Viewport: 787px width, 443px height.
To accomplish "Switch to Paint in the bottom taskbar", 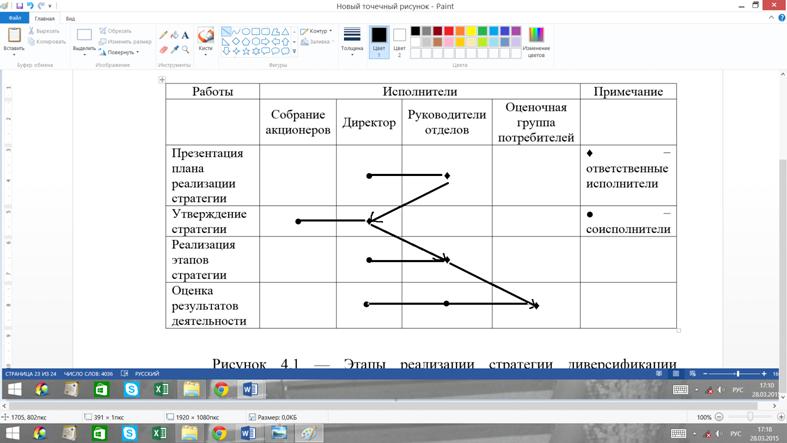I will coord(308,433).
